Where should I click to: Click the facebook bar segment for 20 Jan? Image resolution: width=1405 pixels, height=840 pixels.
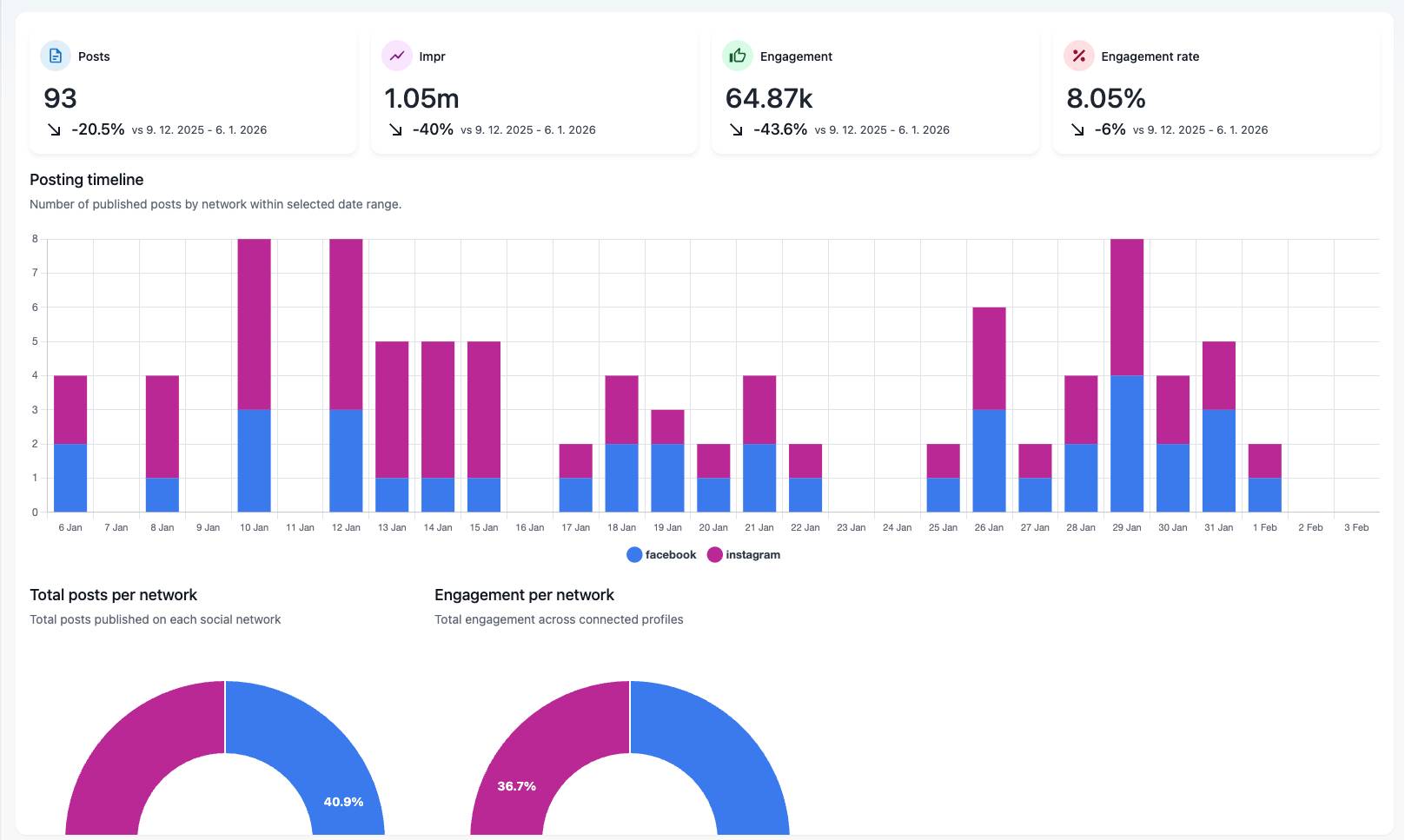point(713,495)
